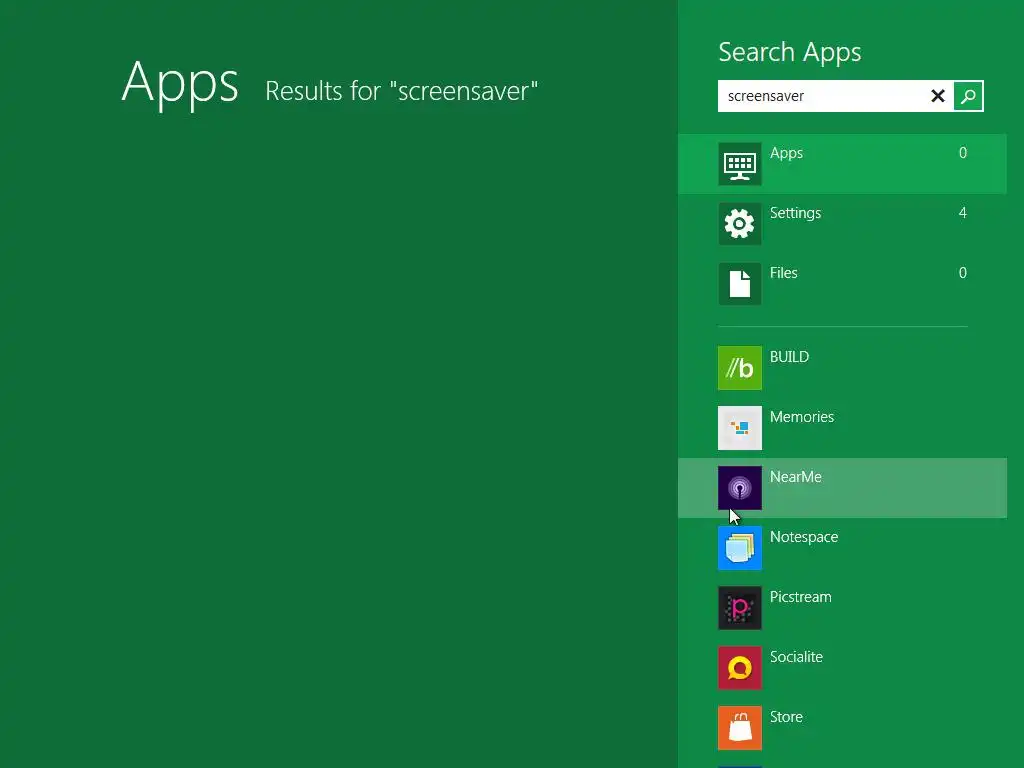Viewport: 1024px width, 768px height.
Task: Click the Apps result count 0
Action: tap(963, 153)
